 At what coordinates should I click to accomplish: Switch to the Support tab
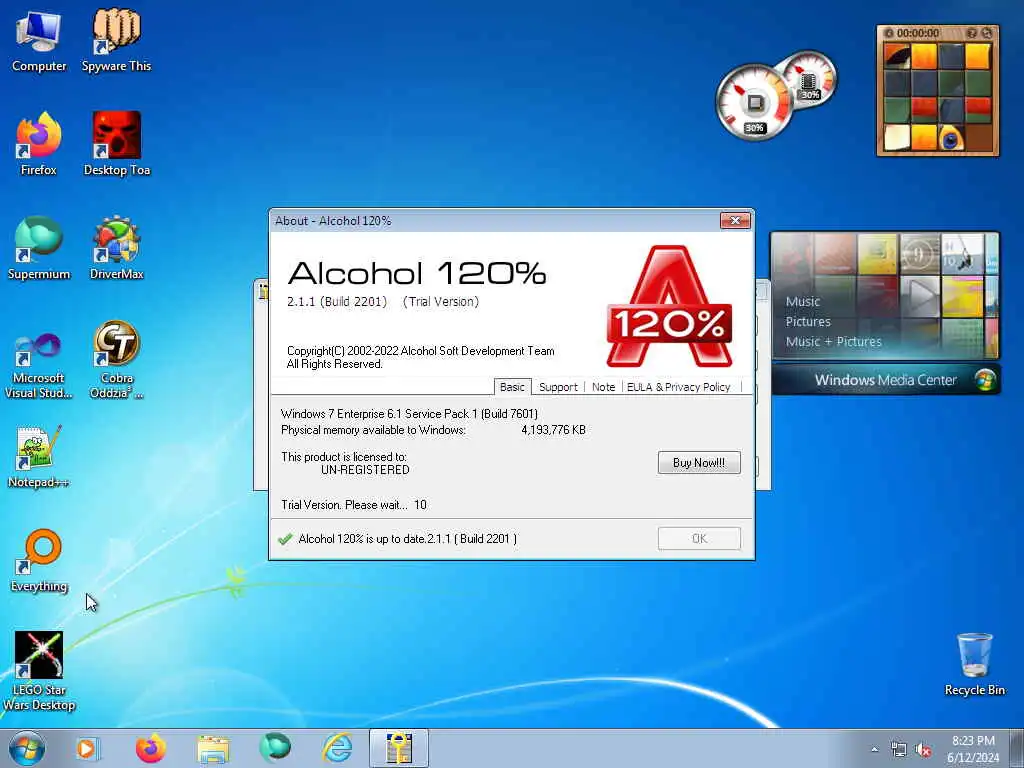(558, 387)
